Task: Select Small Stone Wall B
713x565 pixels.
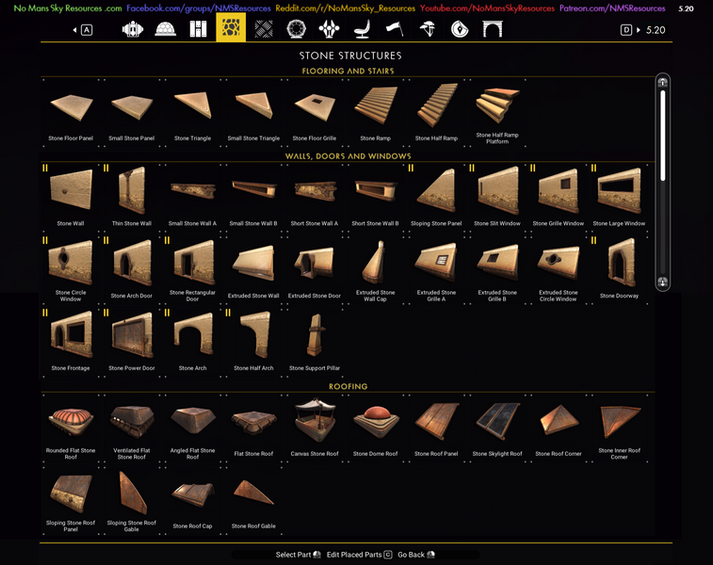Action: click(x=254, y=196)
